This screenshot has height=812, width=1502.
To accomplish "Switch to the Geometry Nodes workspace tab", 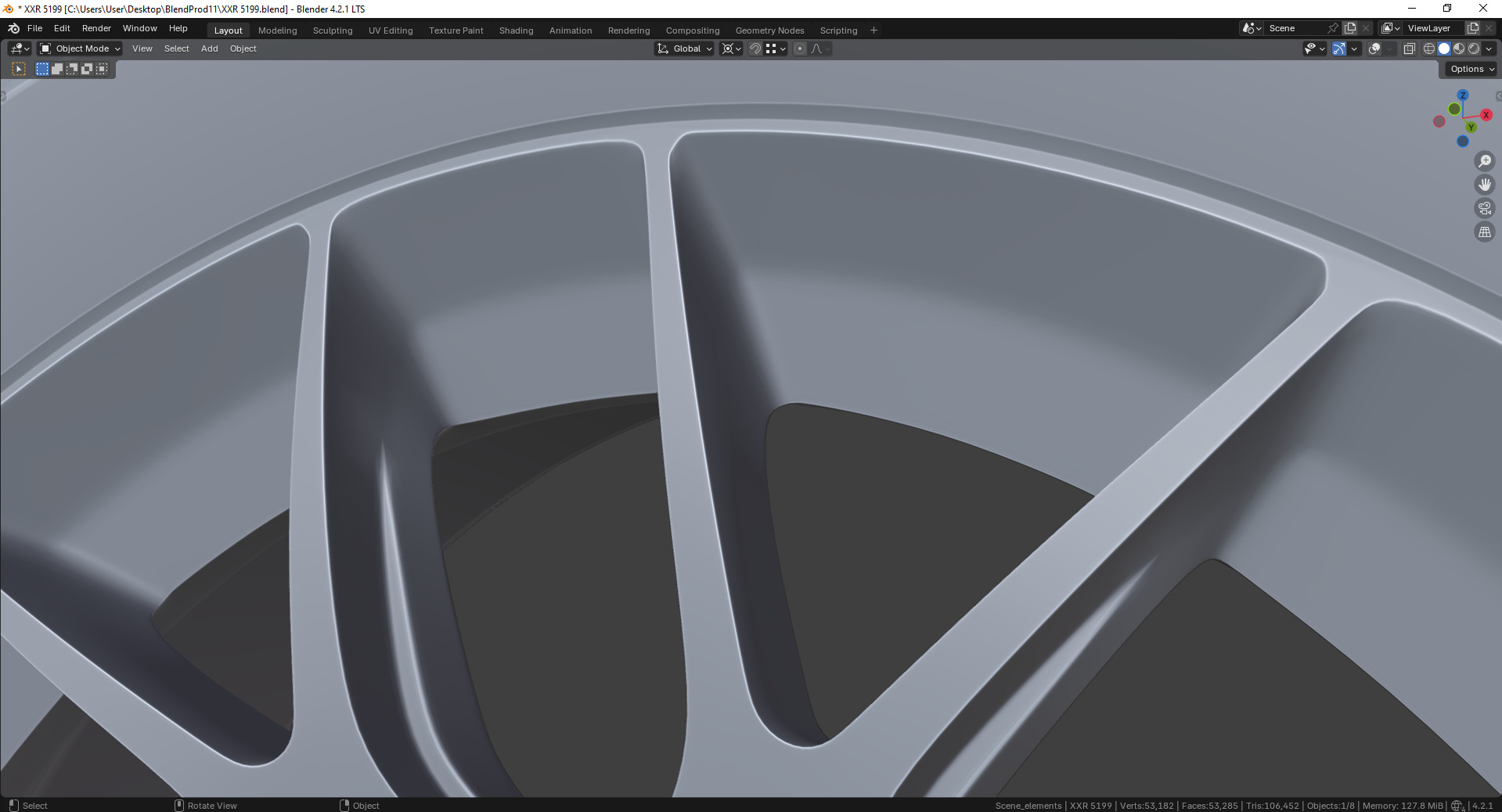I will (x=769, y=31).
